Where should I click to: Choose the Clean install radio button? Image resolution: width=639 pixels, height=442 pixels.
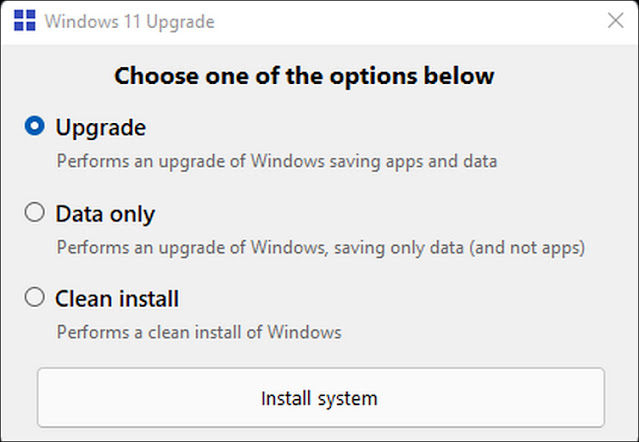click(35, 297)
